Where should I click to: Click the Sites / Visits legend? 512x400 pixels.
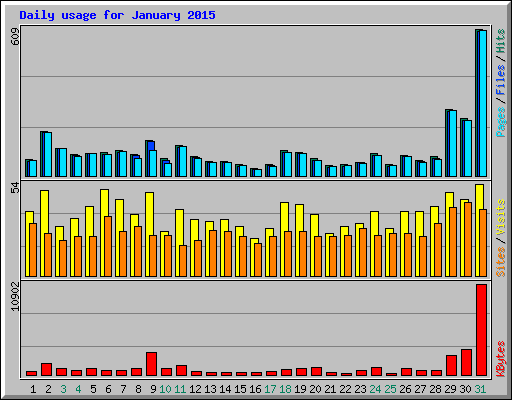point(501,238)
